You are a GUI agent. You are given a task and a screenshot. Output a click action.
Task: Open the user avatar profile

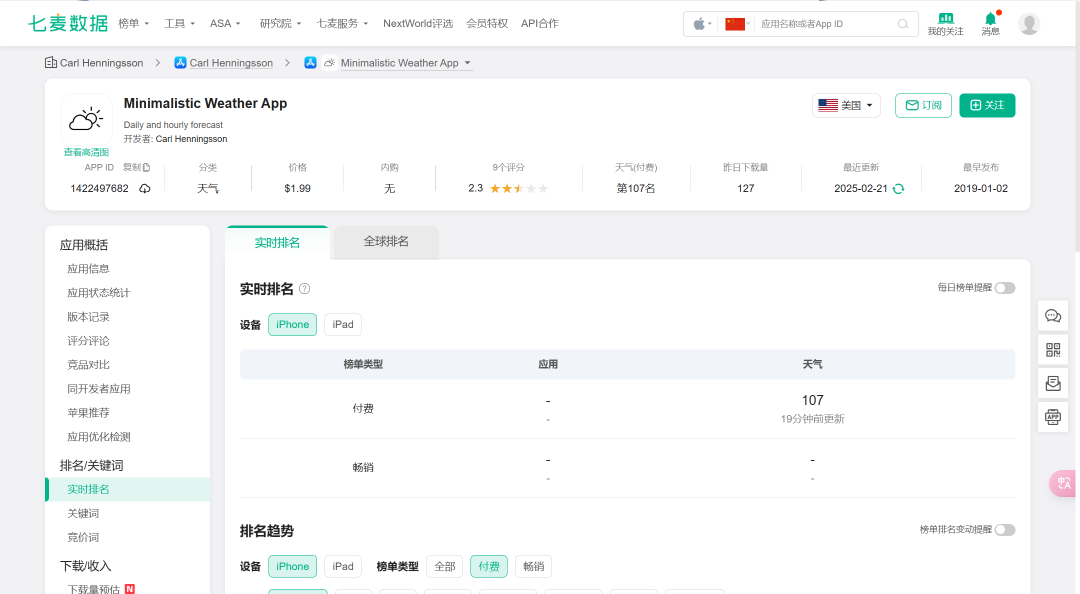coord(1029,24)
